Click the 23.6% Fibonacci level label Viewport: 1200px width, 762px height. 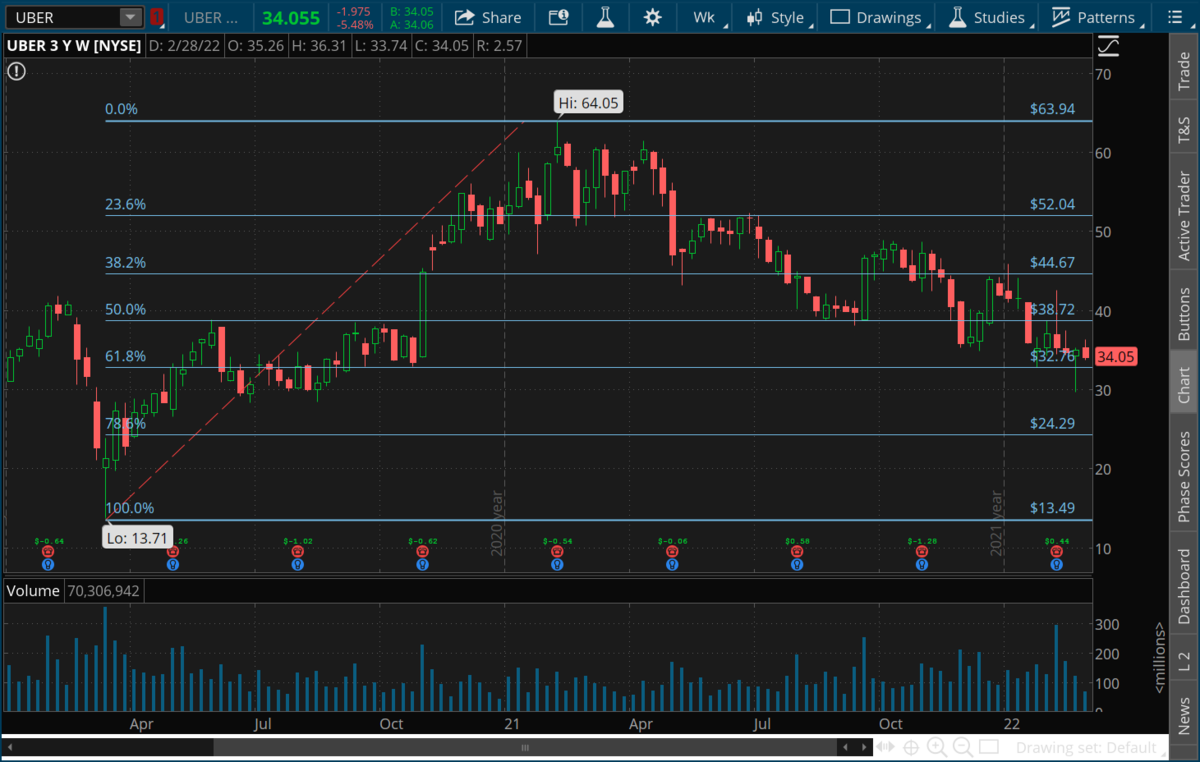click(126, 204)
